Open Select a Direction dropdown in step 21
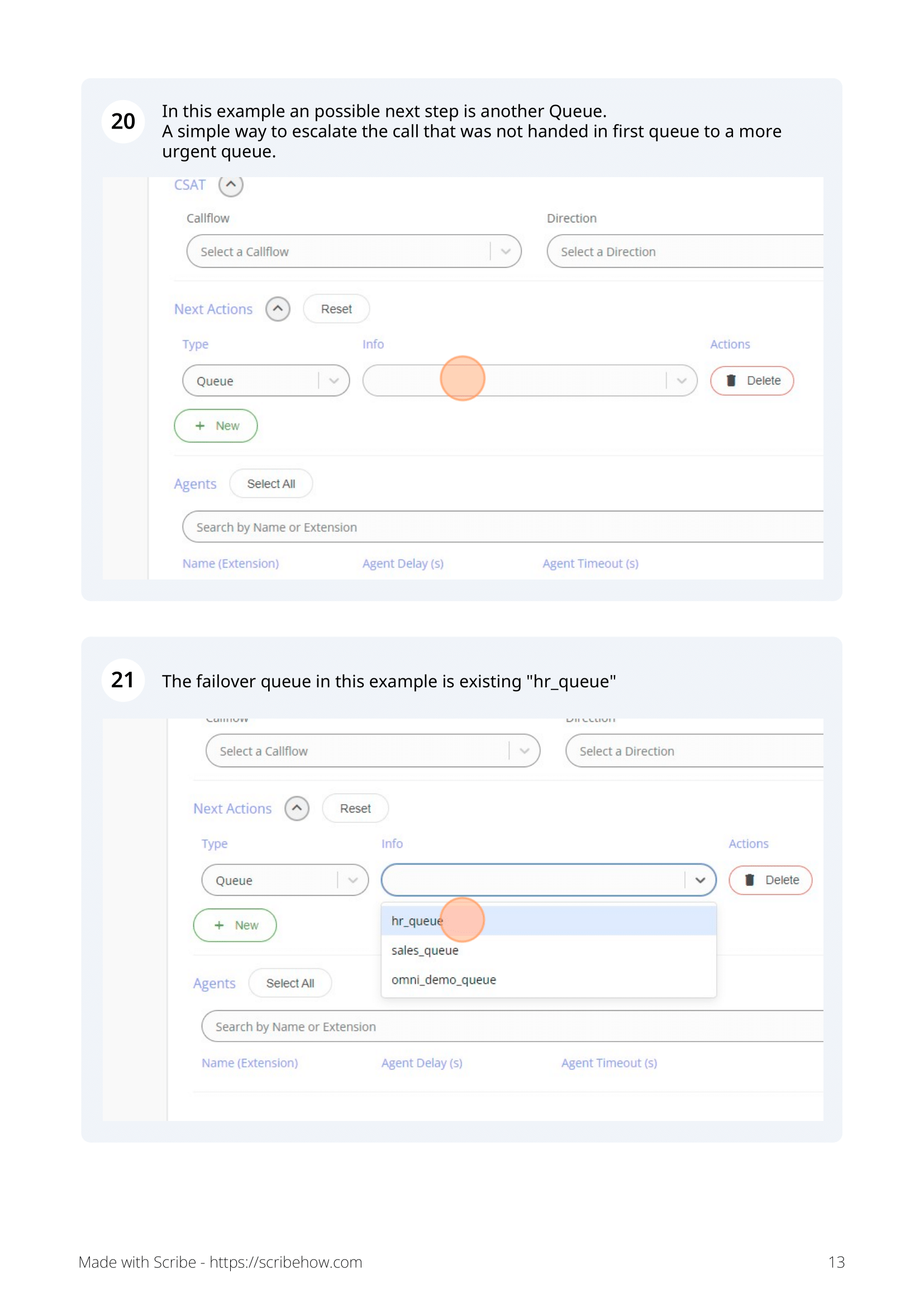The image size is (924, 1307). point(694,751)
